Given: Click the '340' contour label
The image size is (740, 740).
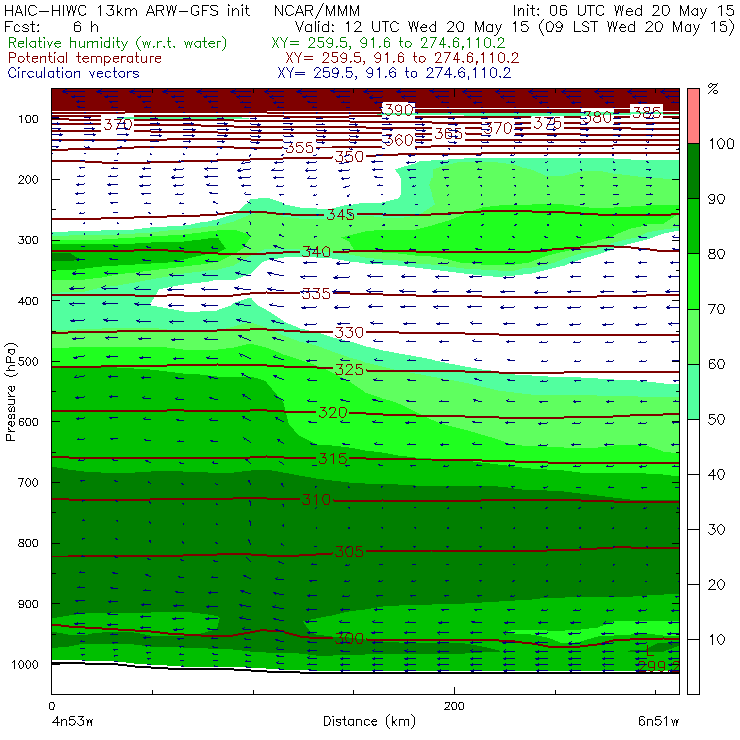Looking at the screenshot, I should [x=317, y=252].
